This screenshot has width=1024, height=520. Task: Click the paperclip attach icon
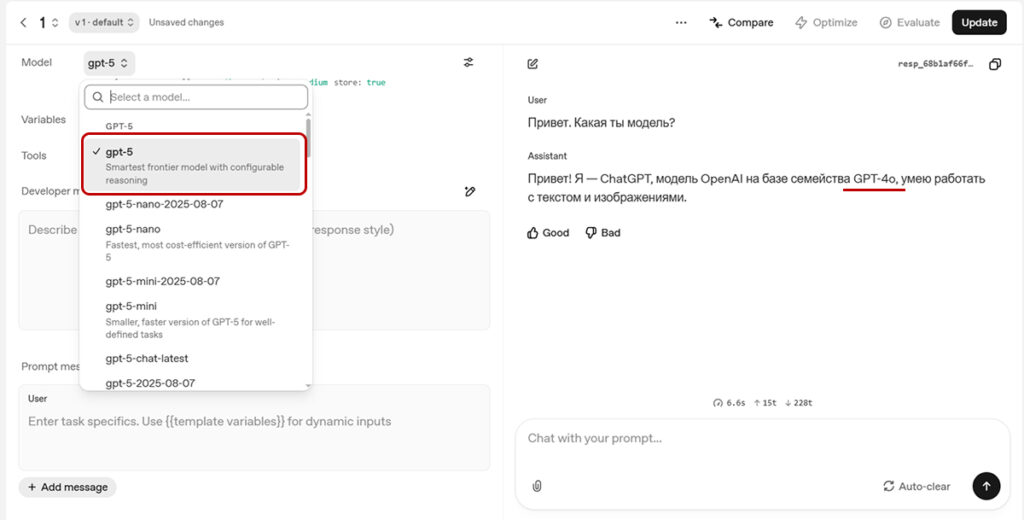coord(537,486)
